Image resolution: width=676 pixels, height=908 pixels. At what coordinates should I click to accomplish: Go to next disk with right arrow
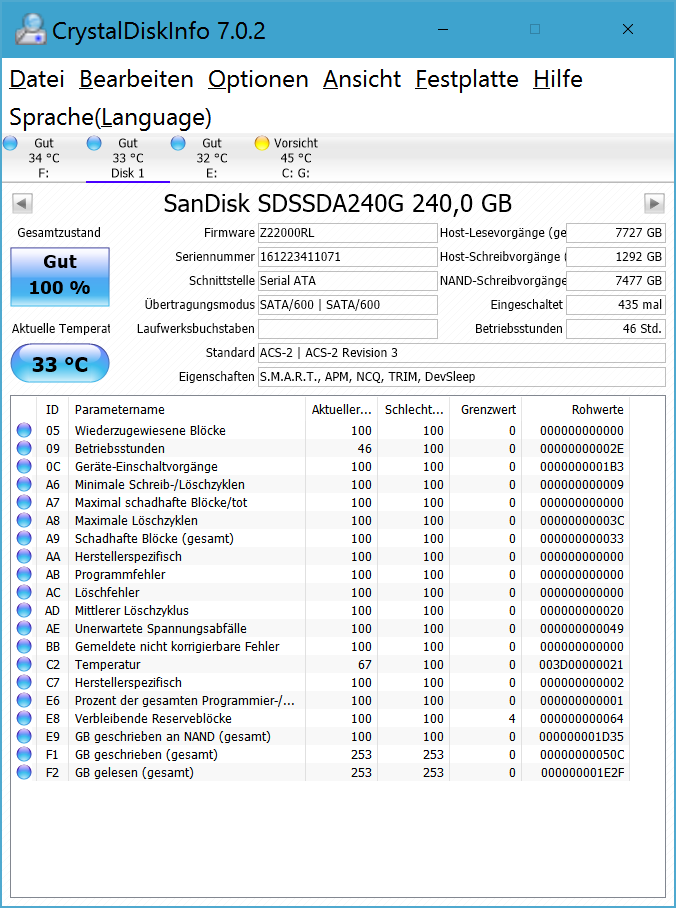(654, 204)
